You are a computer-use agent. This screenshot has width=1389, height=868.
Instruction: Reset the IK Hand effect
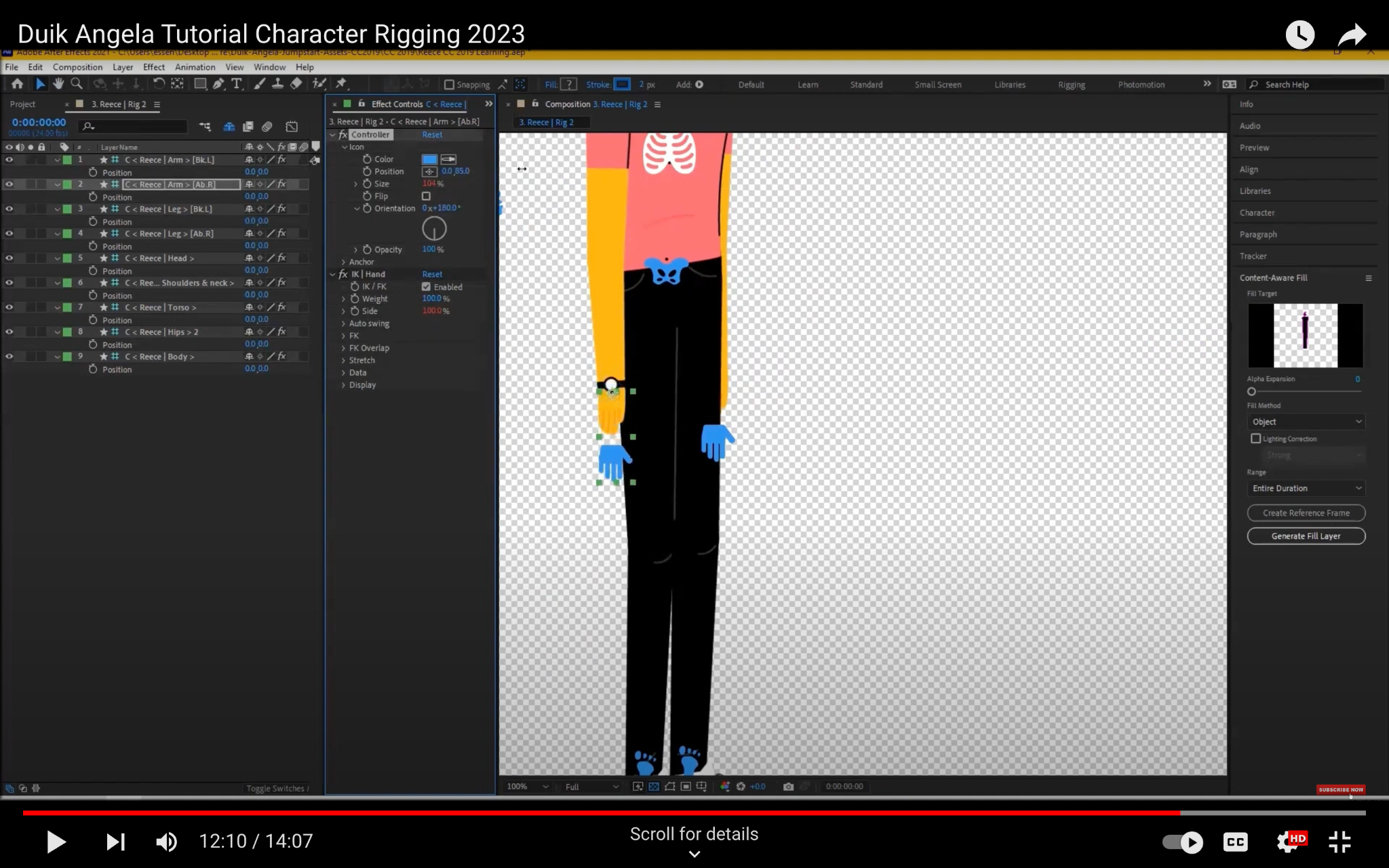click(432, 274)
